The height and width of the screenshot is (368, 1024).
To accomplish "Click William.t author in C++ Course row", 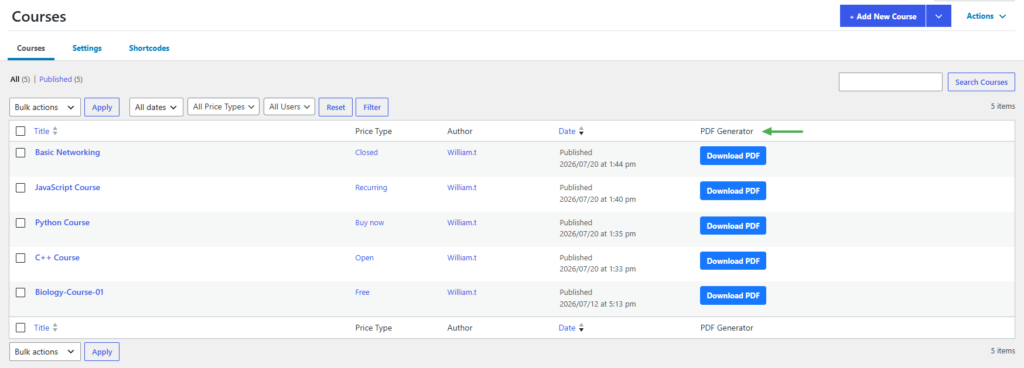I will 462,258.
